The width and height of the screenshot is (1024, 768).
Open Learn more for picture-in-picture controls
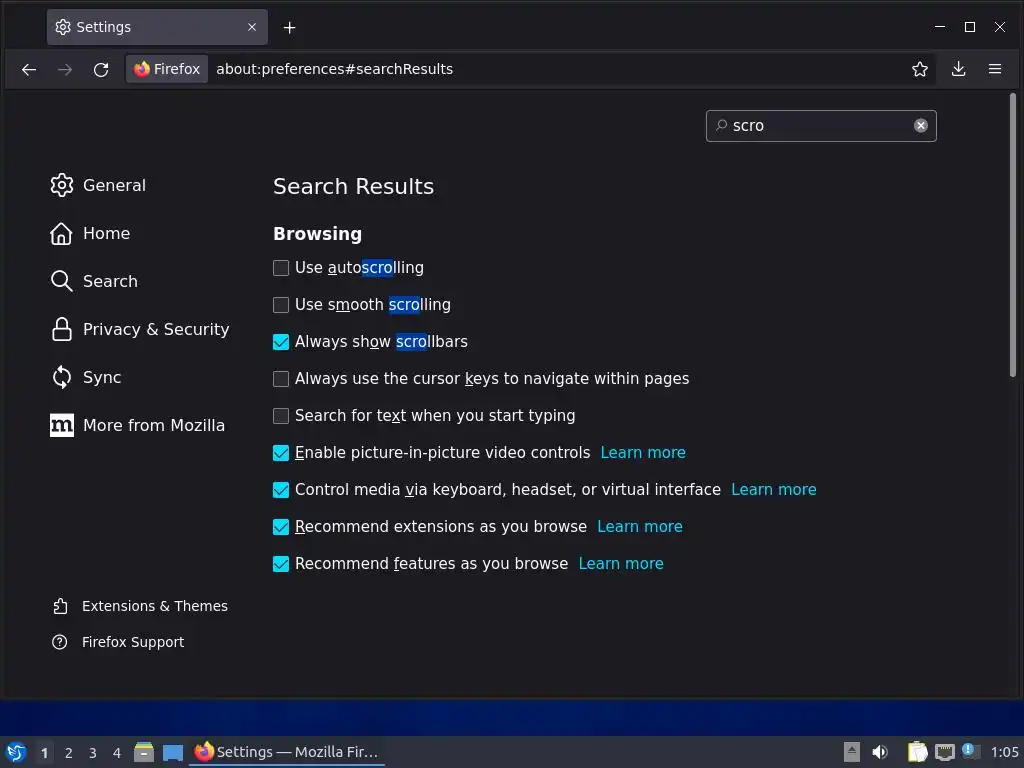643,453
